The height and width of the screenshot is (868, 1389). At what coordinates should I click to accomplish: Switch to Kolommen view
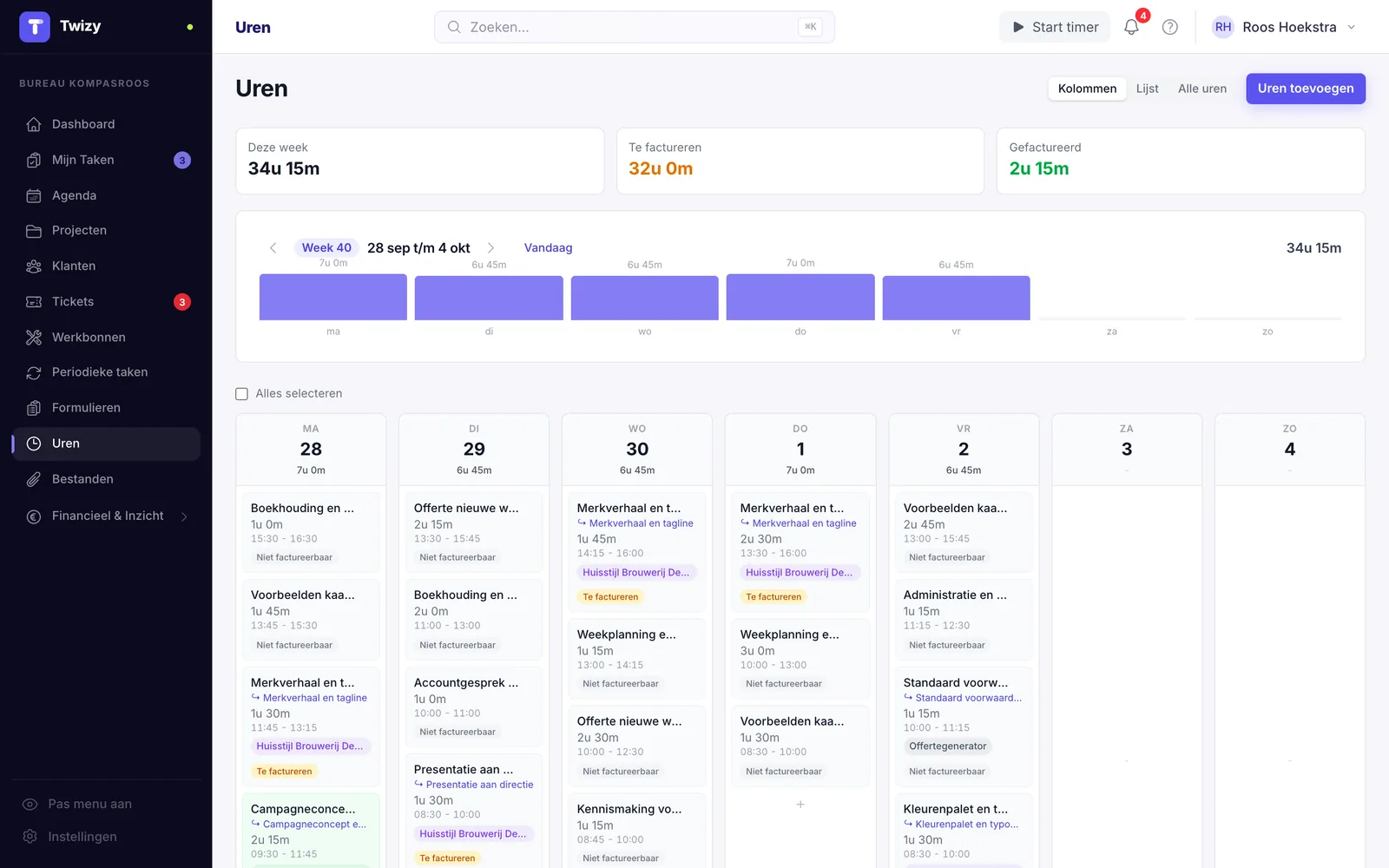[x=1087, y=89]
